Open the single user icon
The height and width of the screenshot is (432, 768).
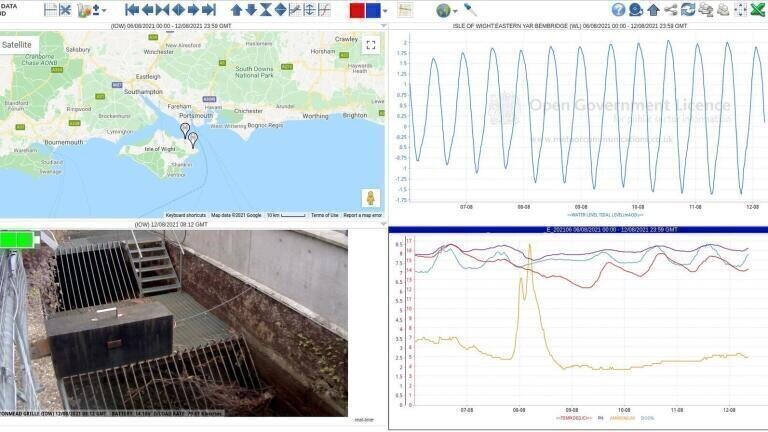coord(723,10)
